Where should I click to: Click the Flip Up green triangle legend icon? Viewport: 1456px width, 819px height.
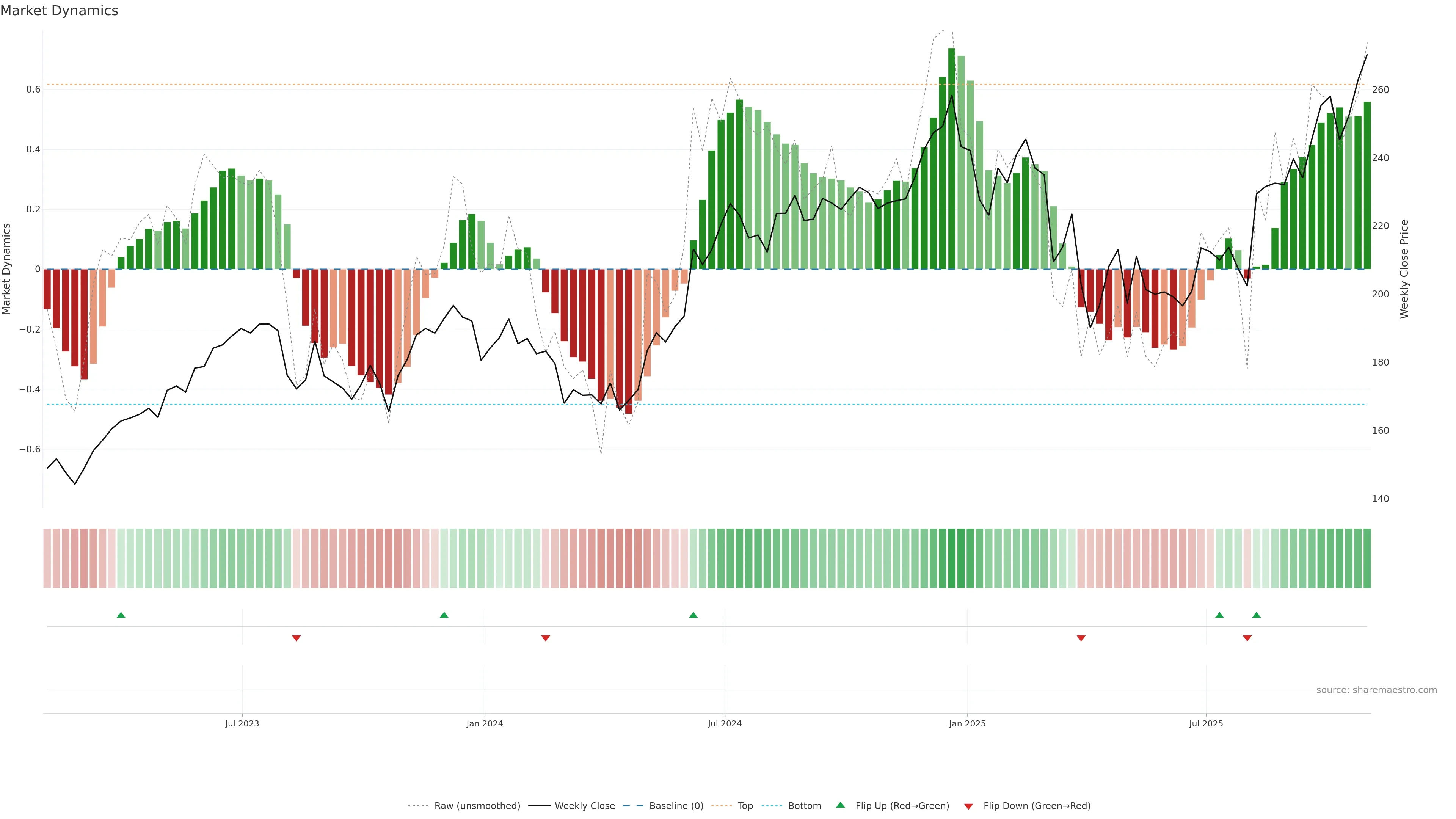[x=840, y=805]
